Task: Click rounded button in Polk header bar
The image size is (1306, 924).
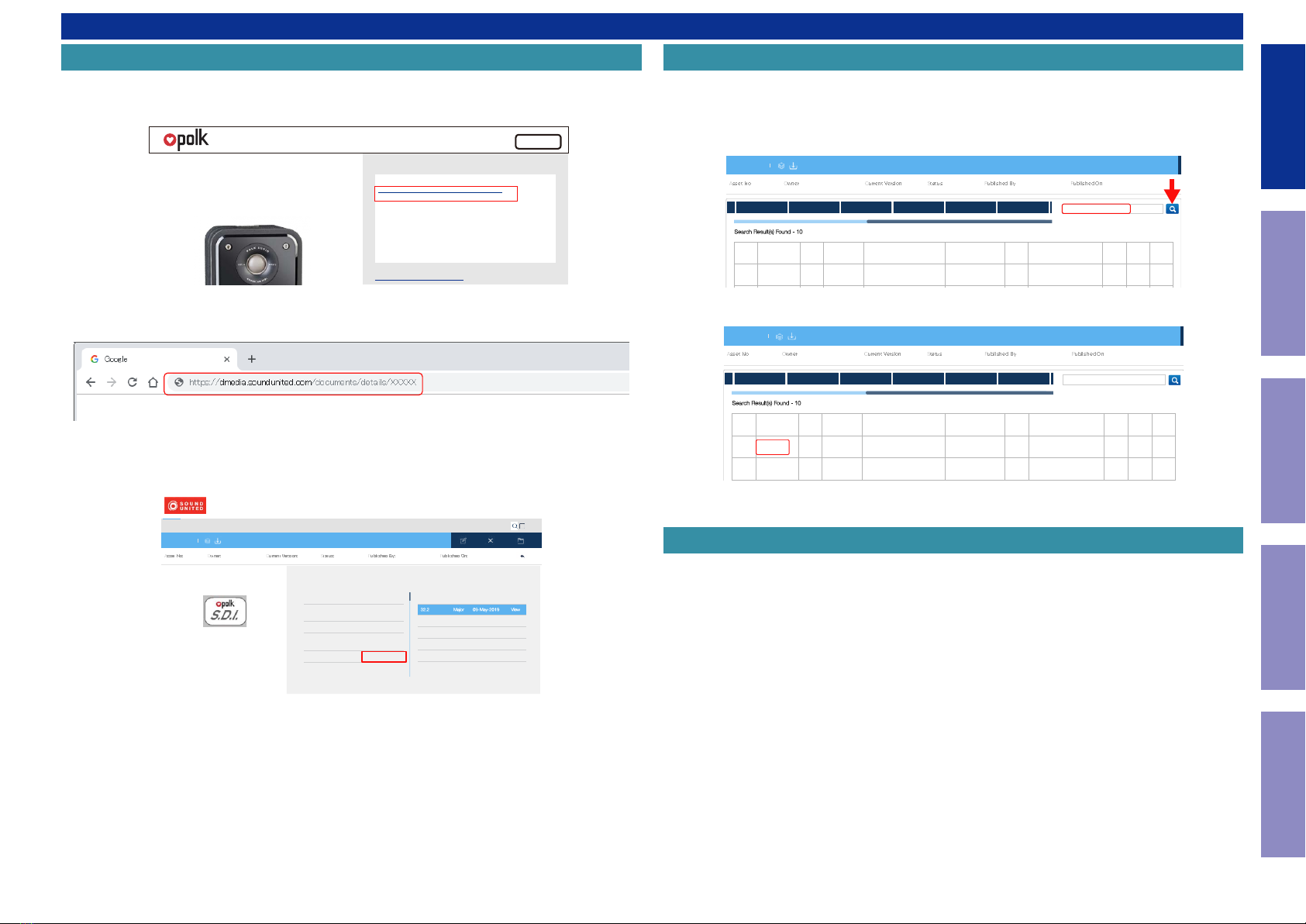Action: (x=538, y=141)
